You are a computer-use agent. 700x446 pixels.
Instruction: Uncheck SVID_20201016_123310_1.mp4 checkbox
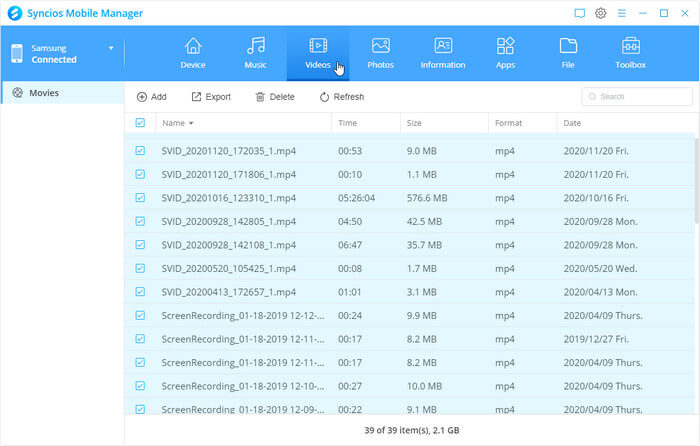140,197
